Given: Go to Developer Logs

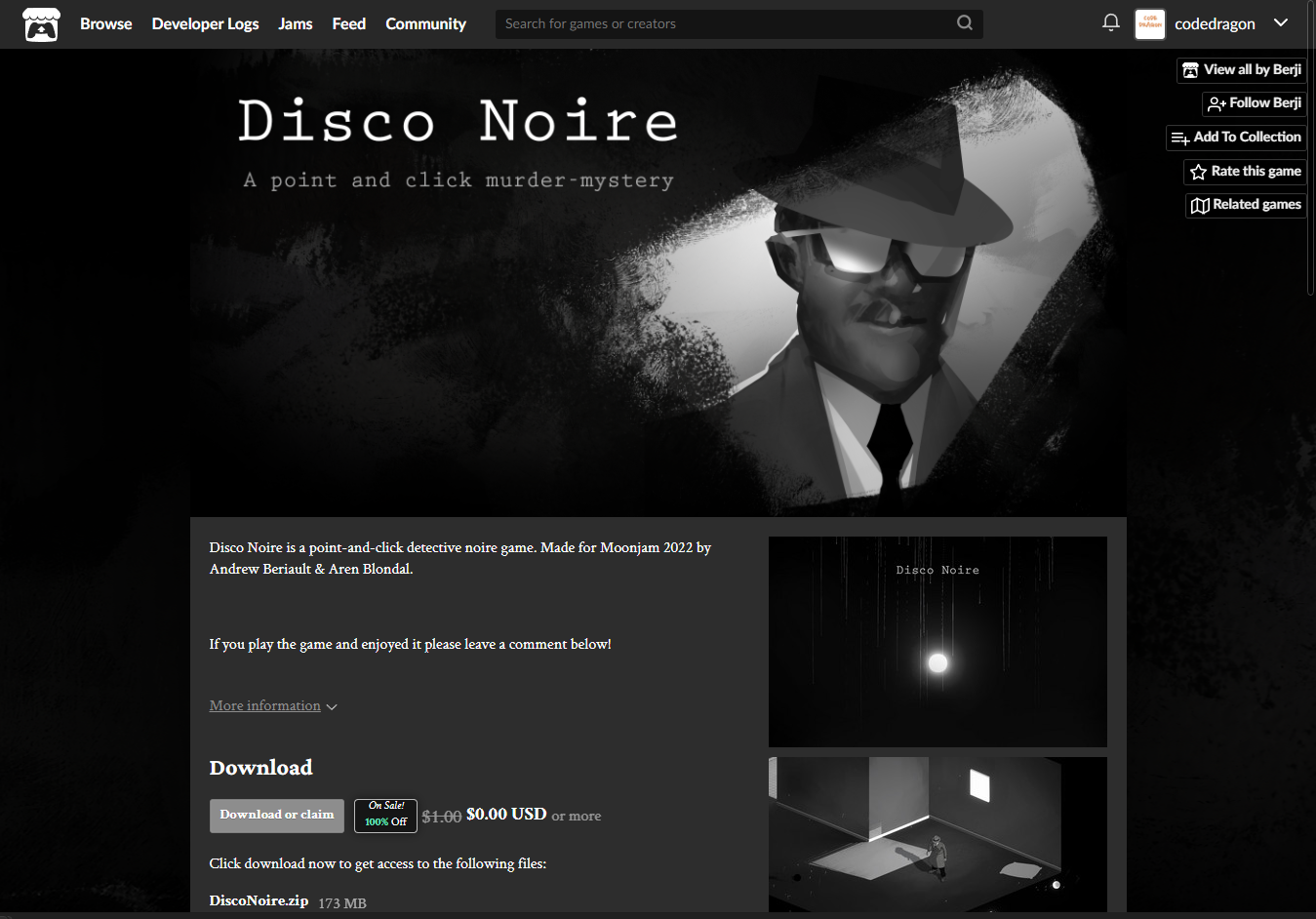Looking at the screenshot, I should point(205,23).
